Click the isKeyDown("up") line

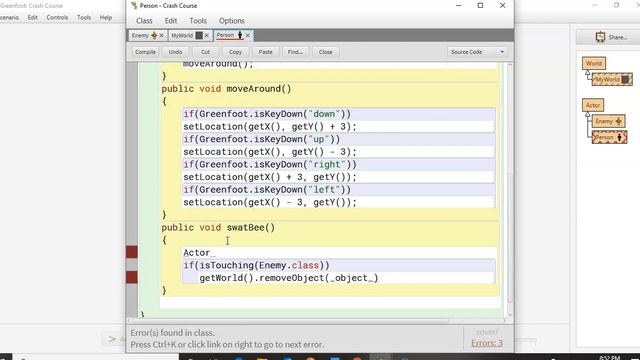pos(339,139)
